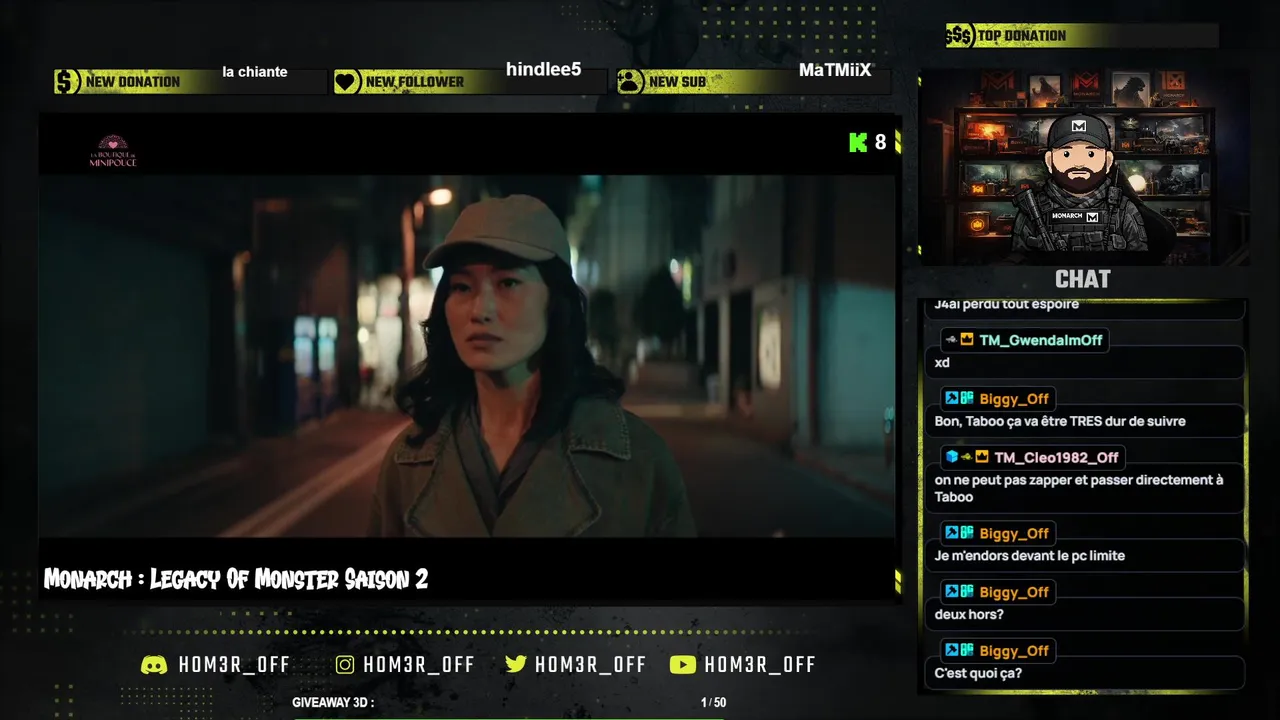Click subscriber name 'MaTMiiX'
This screenshot has height=720, width=1280.
pos(835,70)
